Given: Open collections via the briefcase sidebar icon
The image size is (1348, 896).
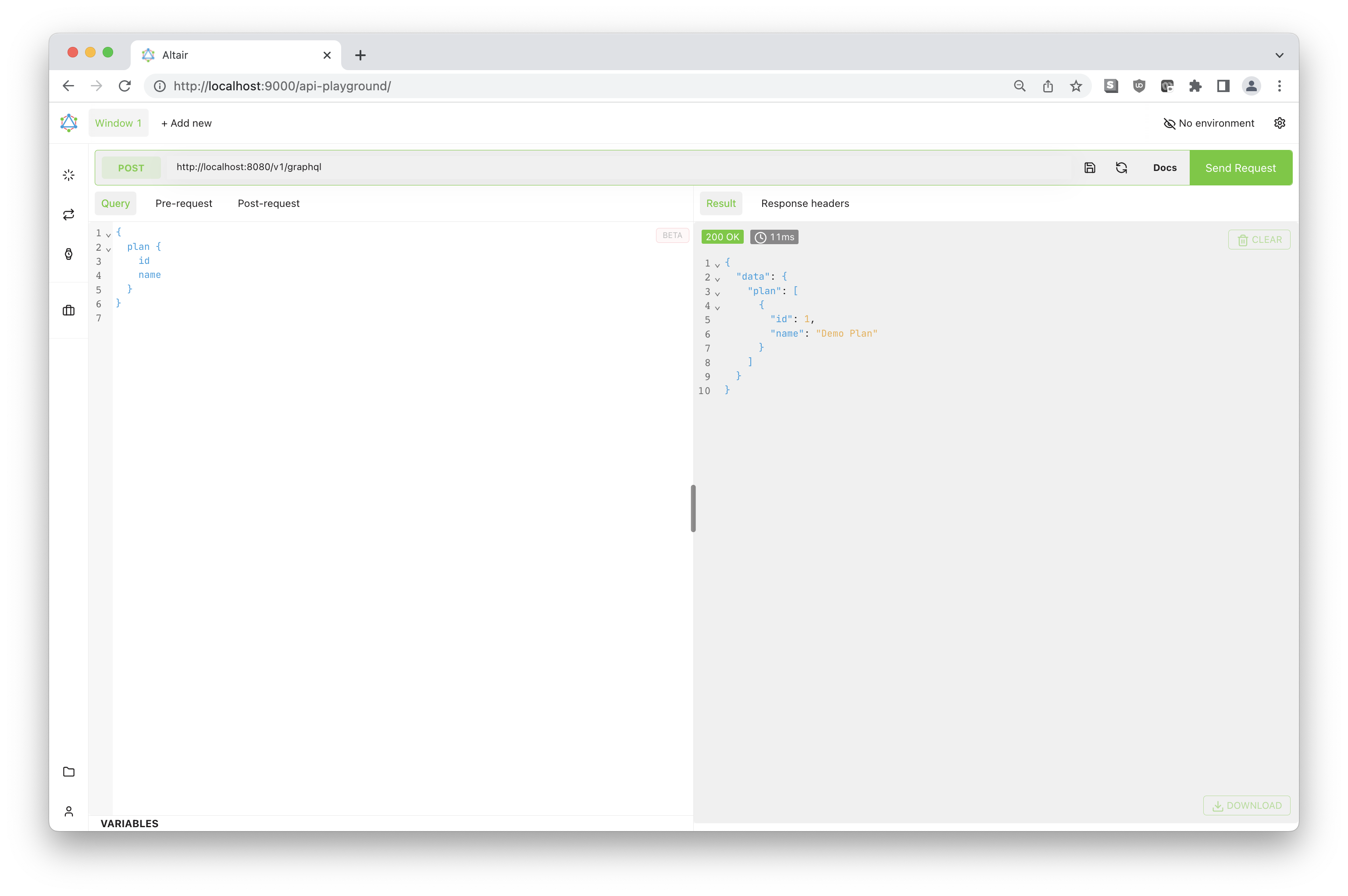Looking at the screenshot, I should [x=68, y=310].
